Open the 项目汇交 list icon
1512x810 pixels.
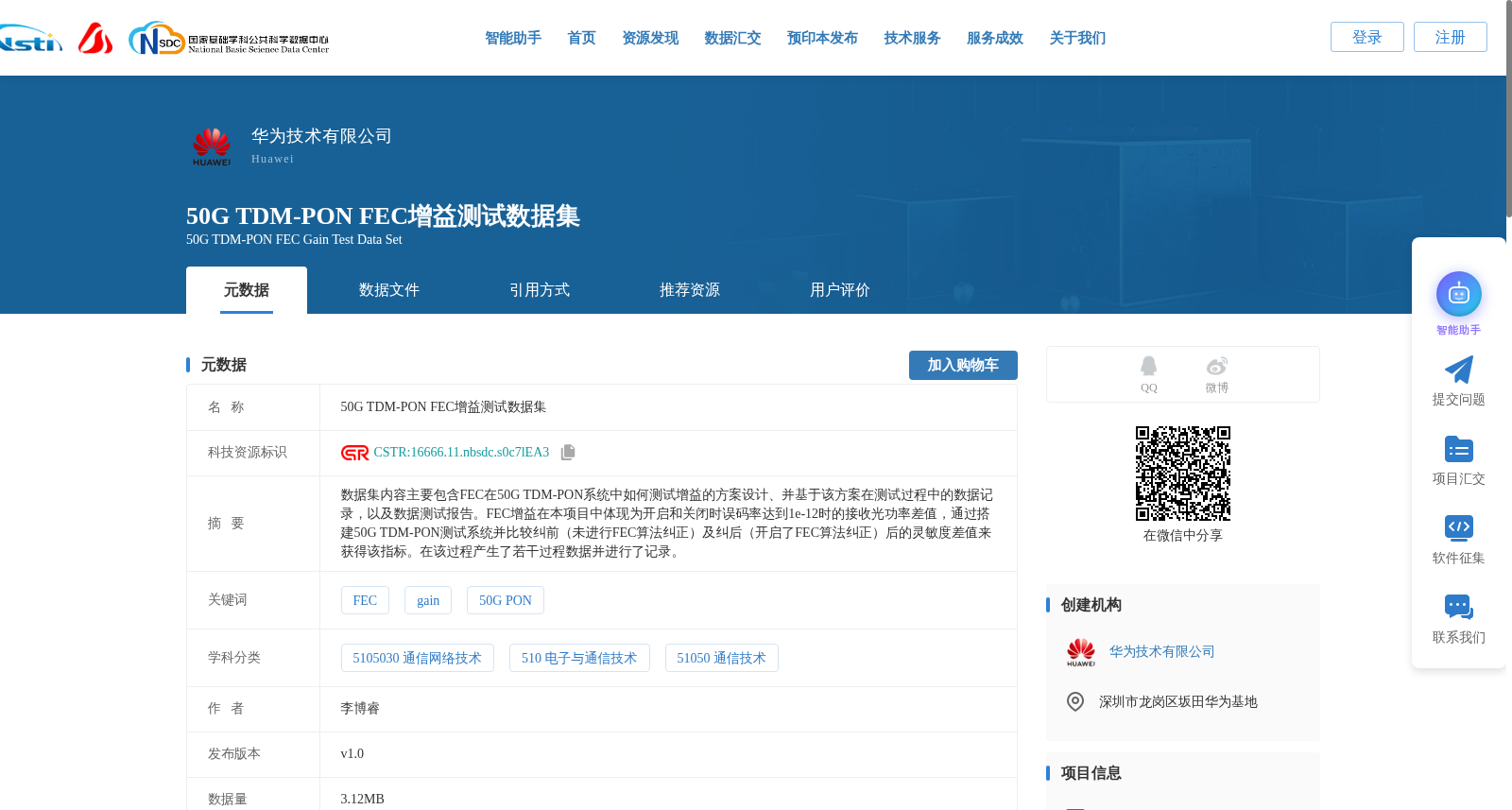coord(1458,449)
